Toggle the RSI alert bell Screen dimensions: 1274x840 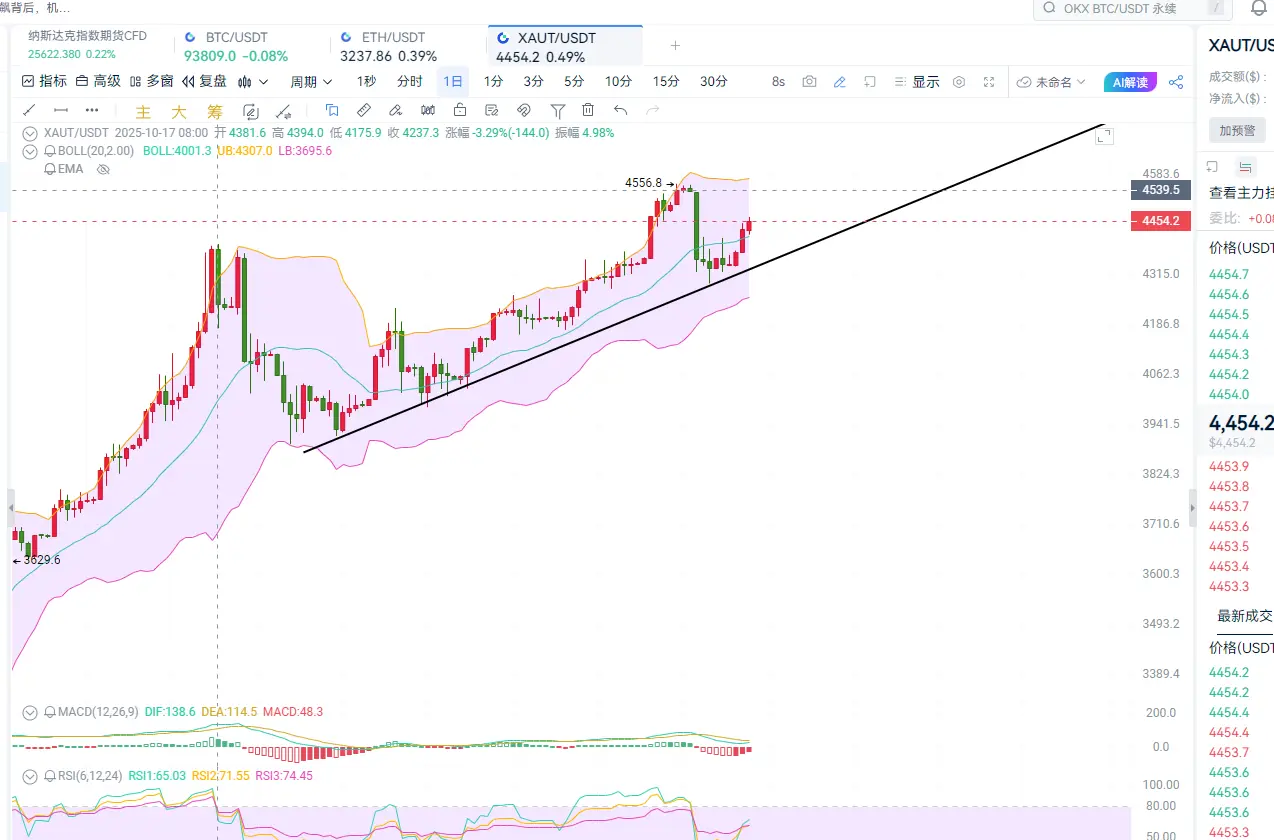50,776
